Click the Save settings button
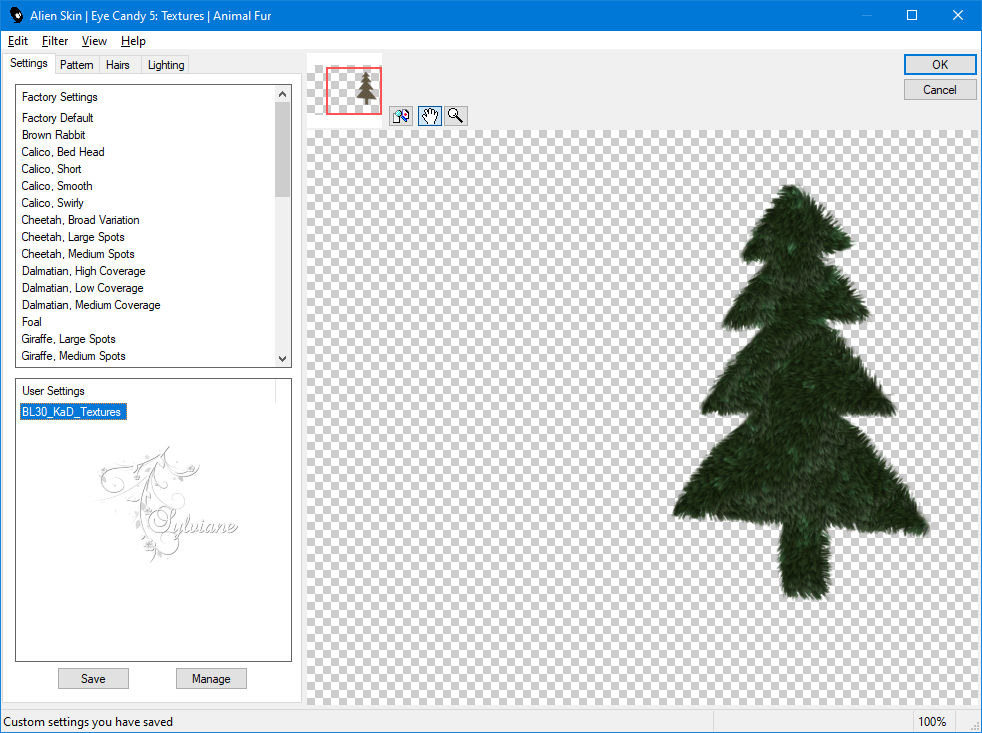Viewport: 982px width, 733px height. (93, 678)
